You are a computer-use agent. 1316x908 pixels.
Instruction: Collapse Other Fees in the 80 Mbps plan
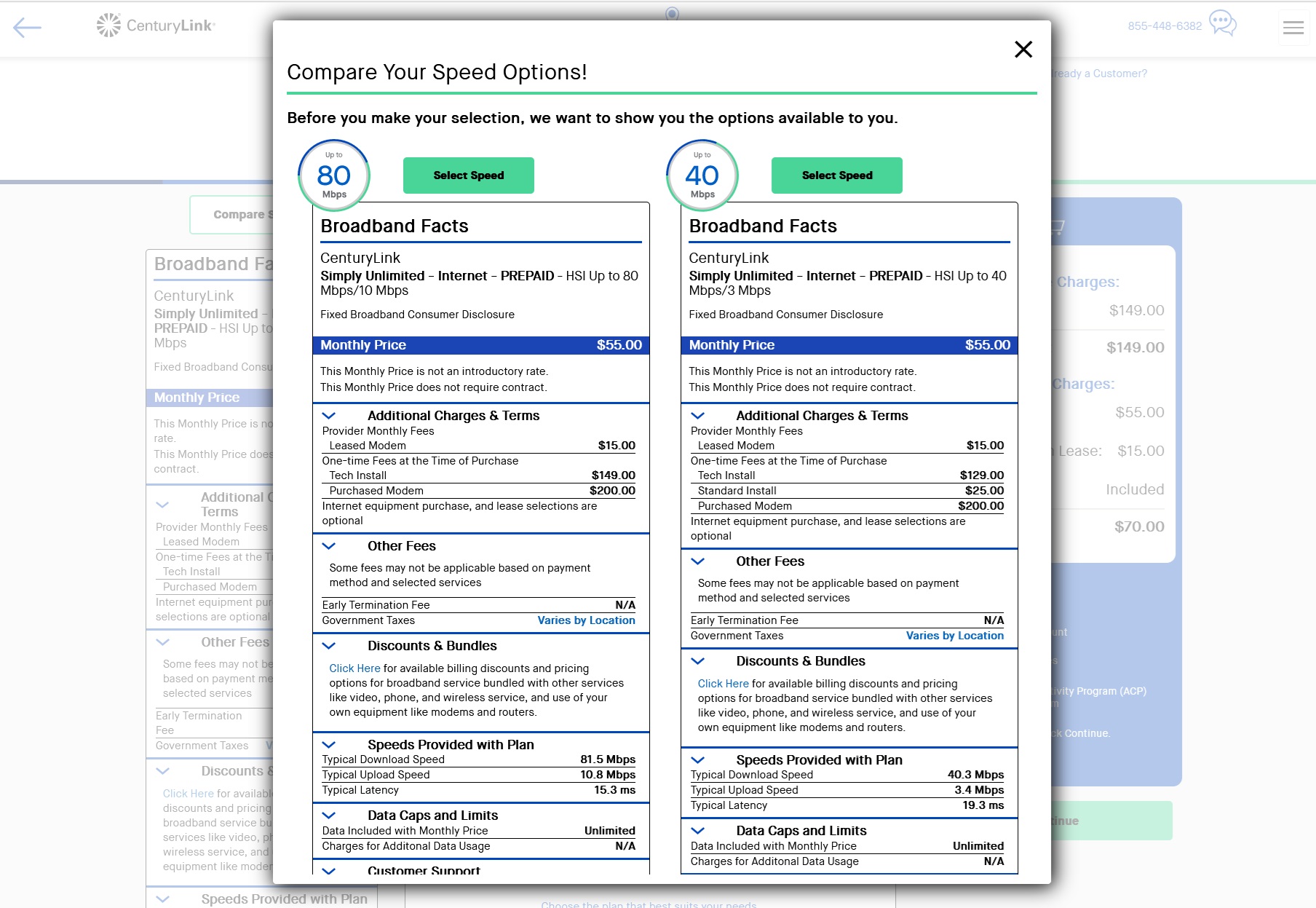tap(329, 546)
